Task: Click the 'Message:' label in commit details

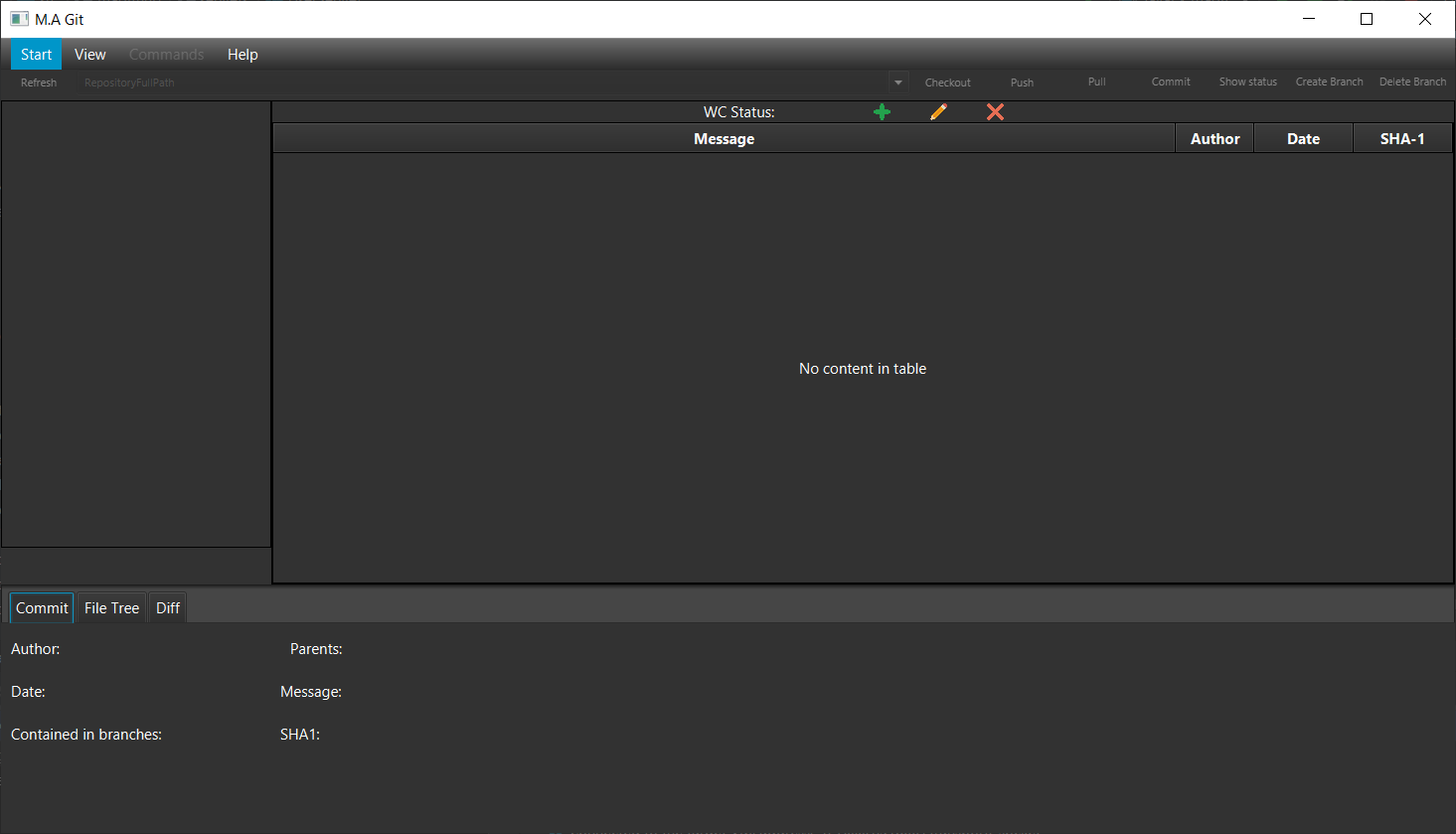Action: (311, 692)
